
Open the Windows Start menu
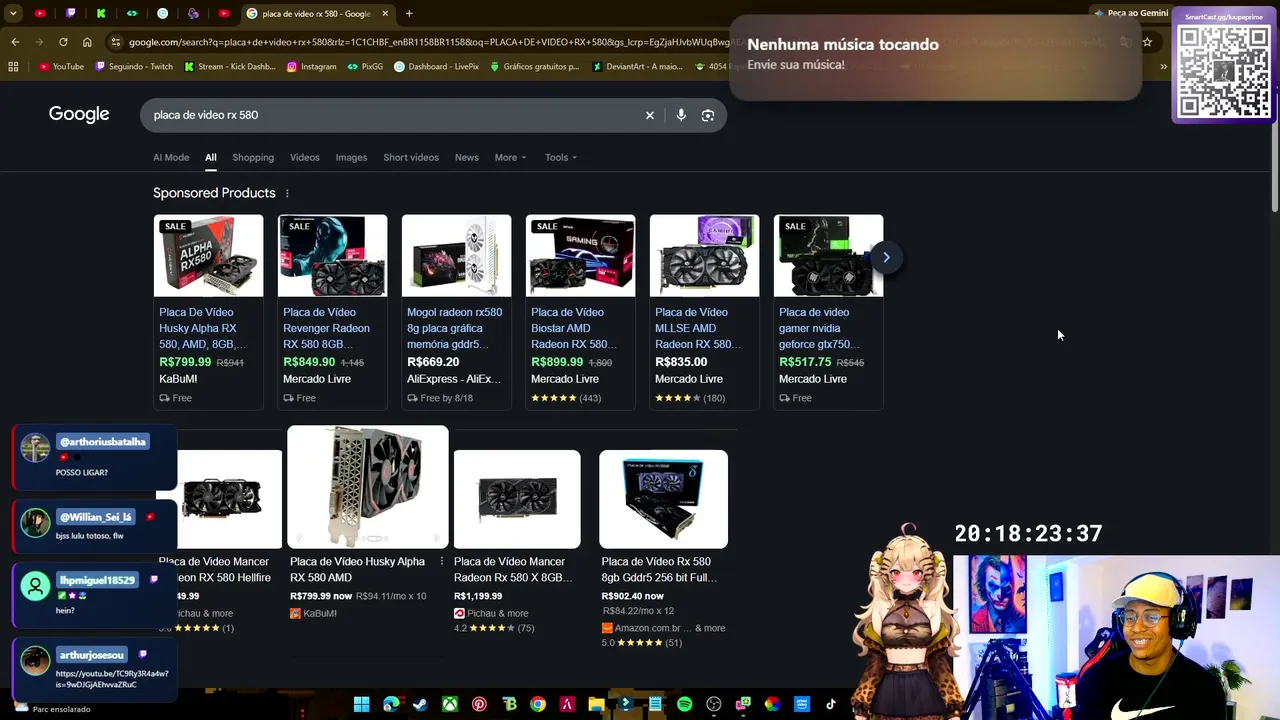tap(361, 704)
